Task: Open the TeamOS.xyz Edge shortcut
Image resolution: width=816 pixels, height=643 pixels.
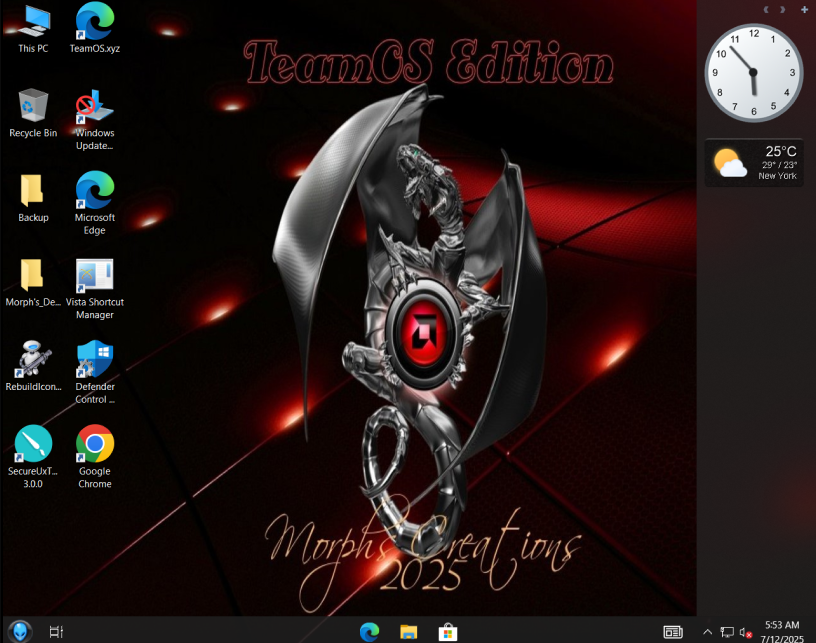Action: (95, 28)
